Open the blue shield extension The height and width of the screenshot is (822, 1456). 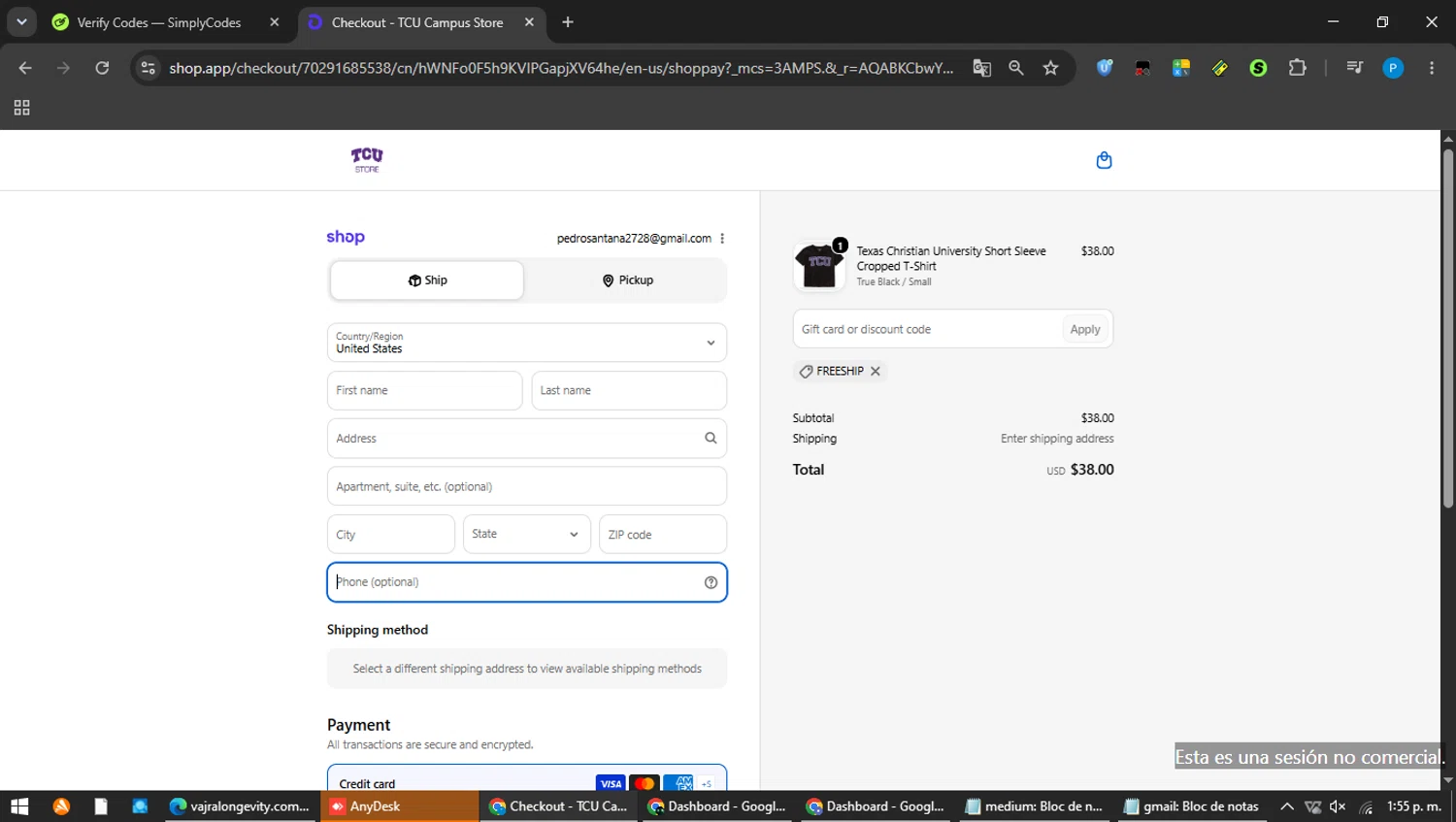coord(1105,68)
